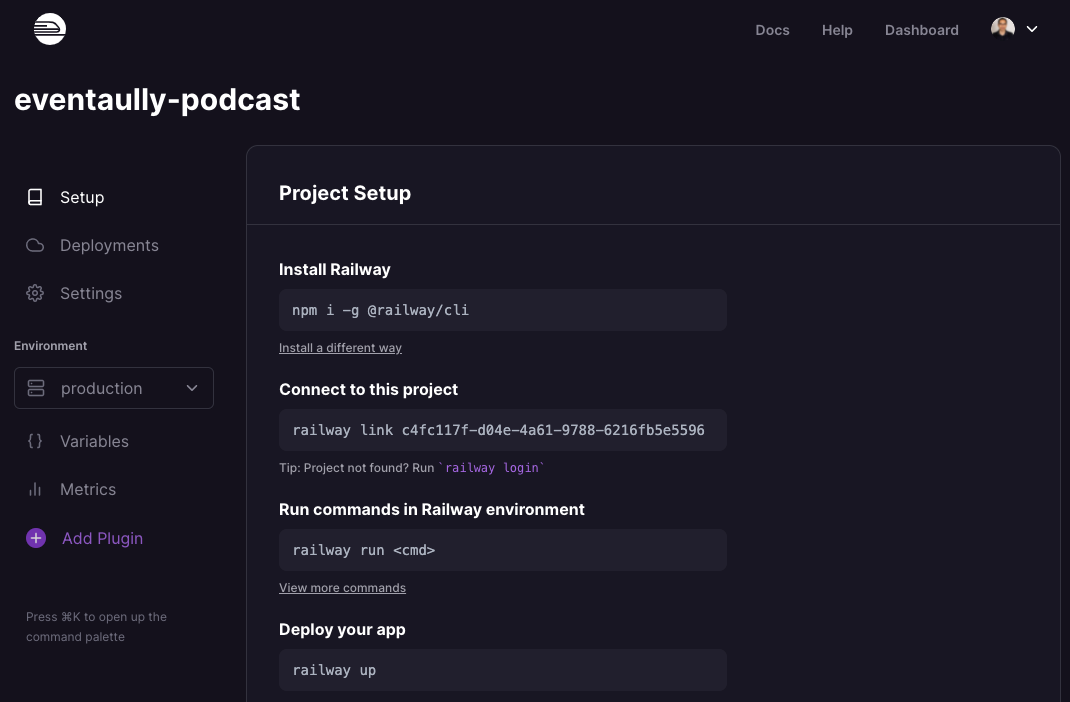Image resolution: width=1070 pixels, height=702 pixels.
Task: Open project Settings
Action: pos(91,293)
